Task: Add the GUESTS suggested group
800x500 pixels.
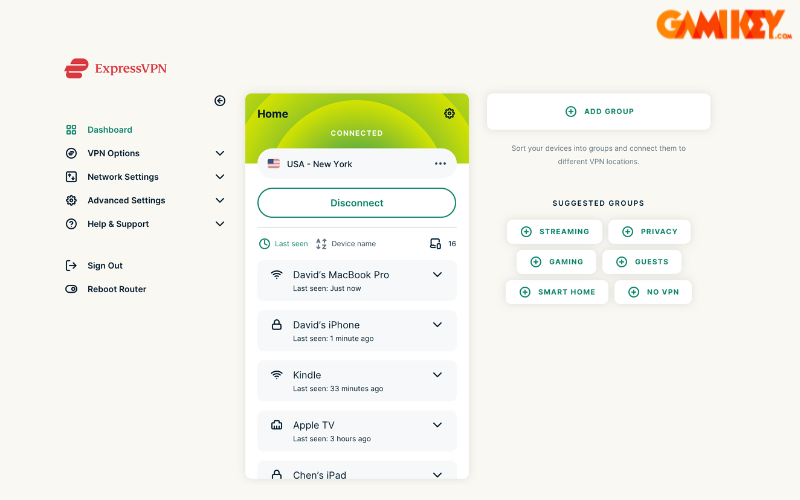Action: click(642, 262)
